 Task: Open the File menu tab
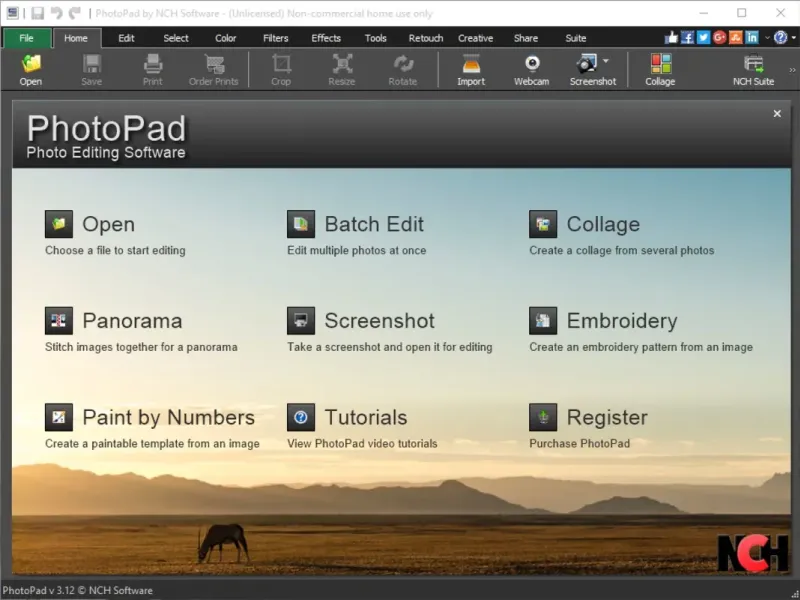click(x=27, y=38)
